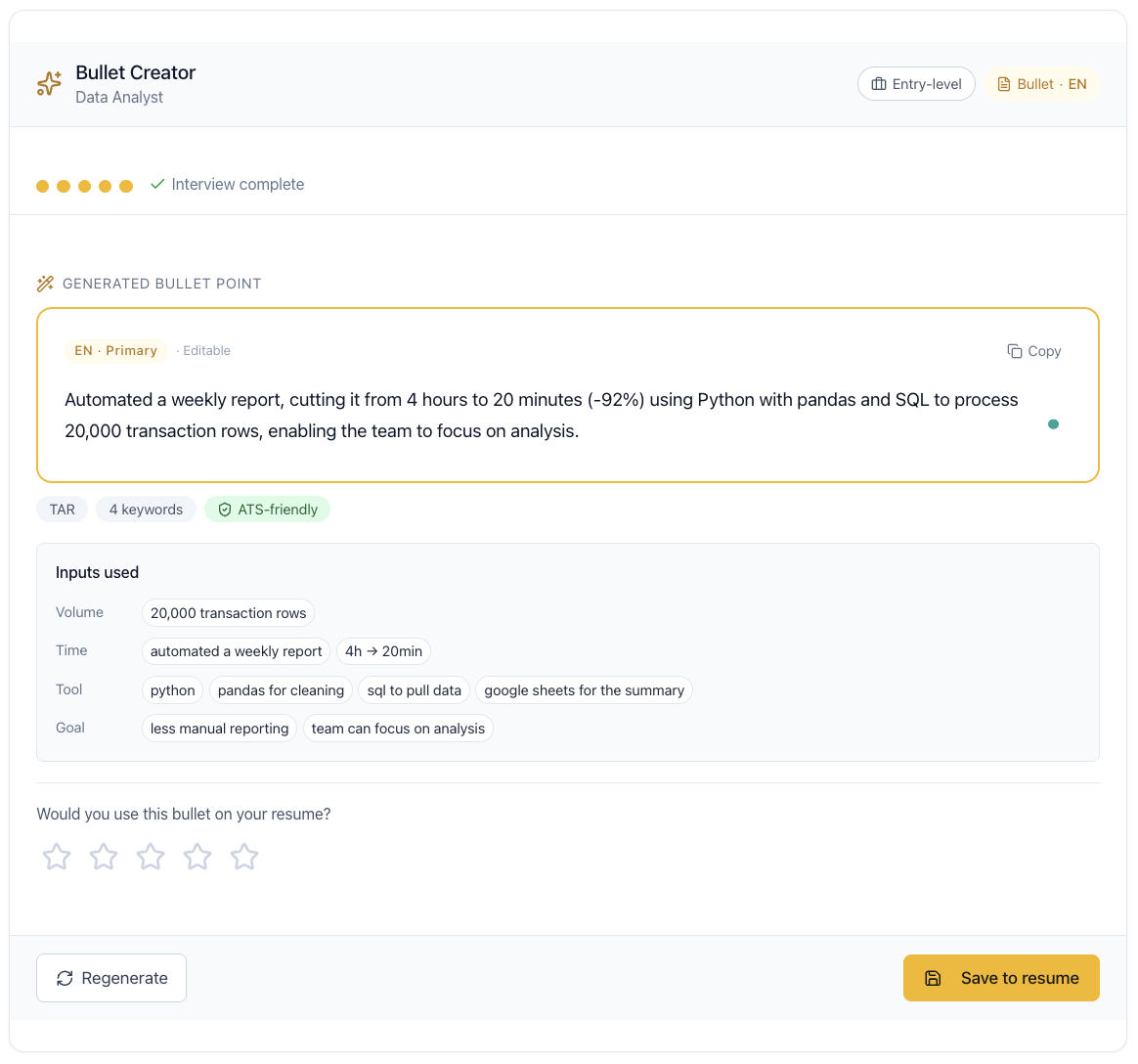Click the Data Analyst subtitle
Viewport: 1138px width, 1064px height.
[x=119, y=97]
